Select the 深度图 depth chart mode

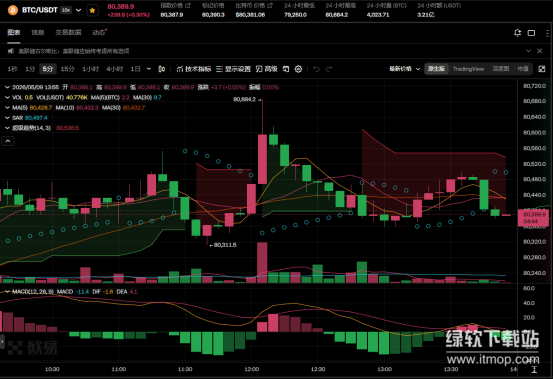point(501,69)
